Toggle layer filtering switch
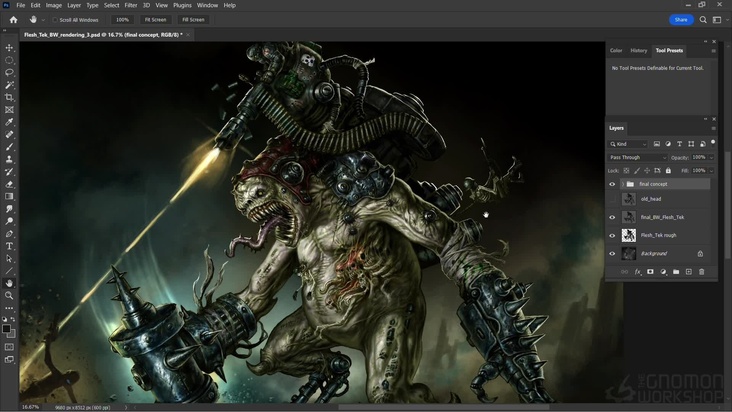Viewport: 732px width, 412px height. point(713,143)
